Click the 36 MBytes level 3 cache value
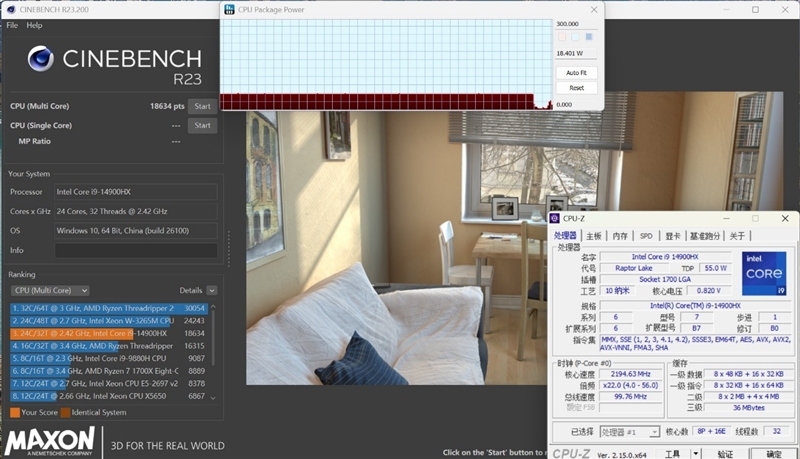This screenshot has height=459, width=800. tap(748, 408)
